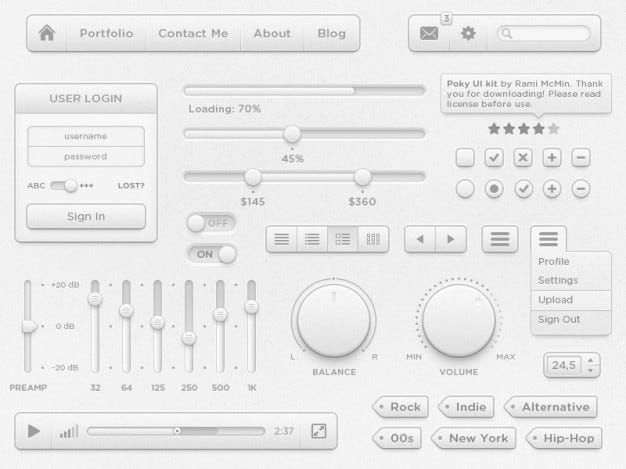Image resolution: width=626 pixels, height=469 pixels.
Task: Collapse the opened hamburger dropdown menu
Action: (549, 239)
